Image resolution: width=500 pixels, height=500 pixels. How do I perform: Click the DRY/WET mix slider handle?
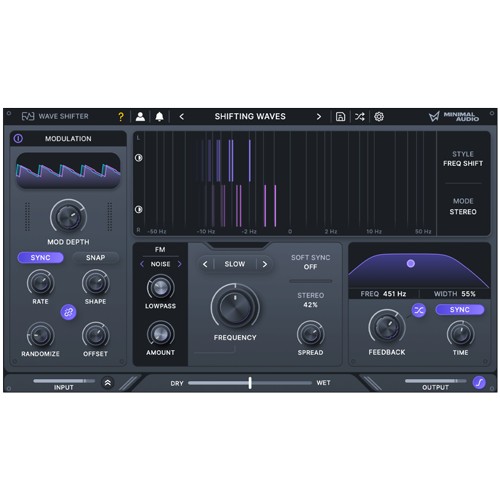point(250,383)
